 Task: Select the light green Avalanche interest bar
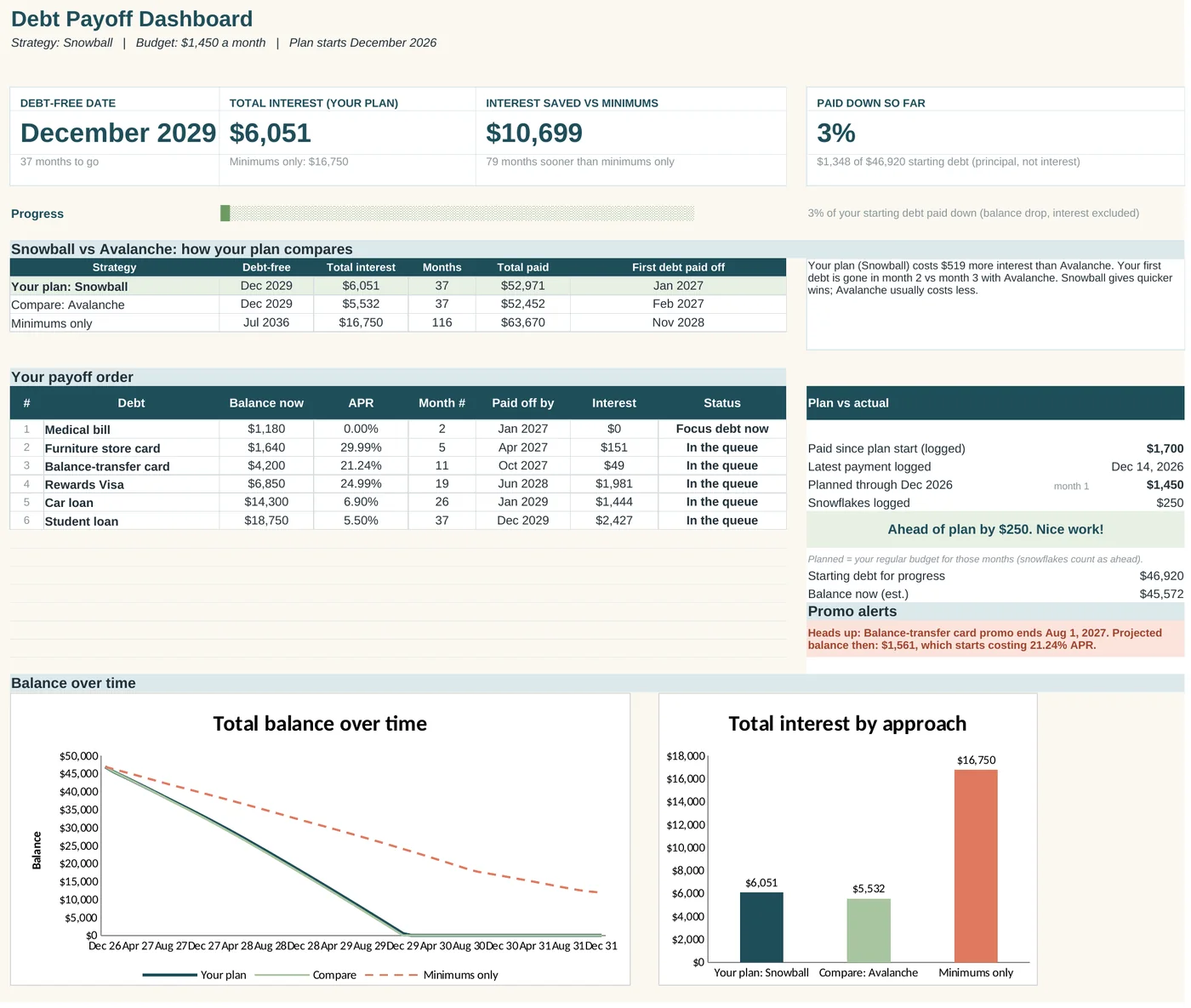point(869,931)
